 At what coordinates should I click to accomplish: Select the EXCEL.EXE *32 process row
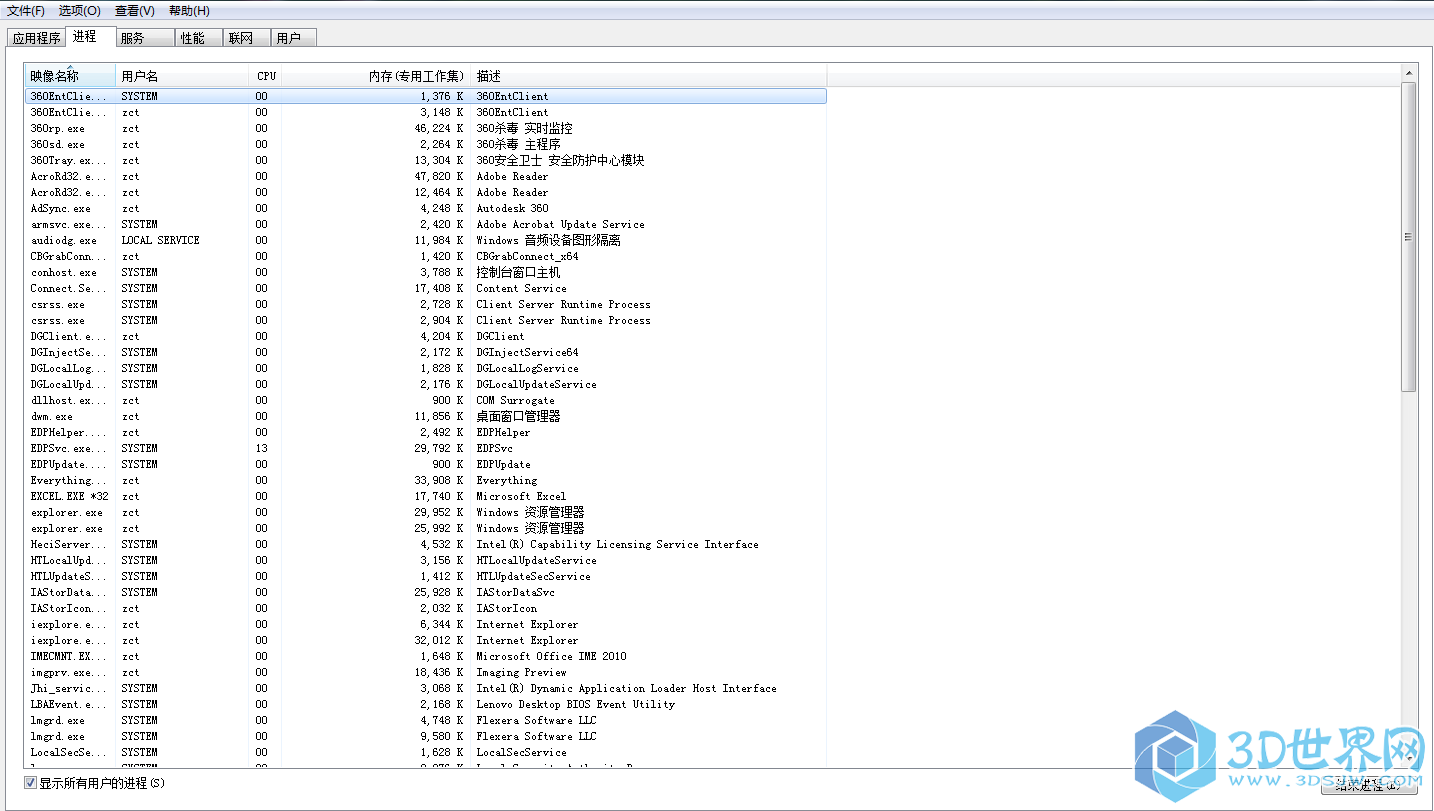pyautogui.click(x=426, y=496)
